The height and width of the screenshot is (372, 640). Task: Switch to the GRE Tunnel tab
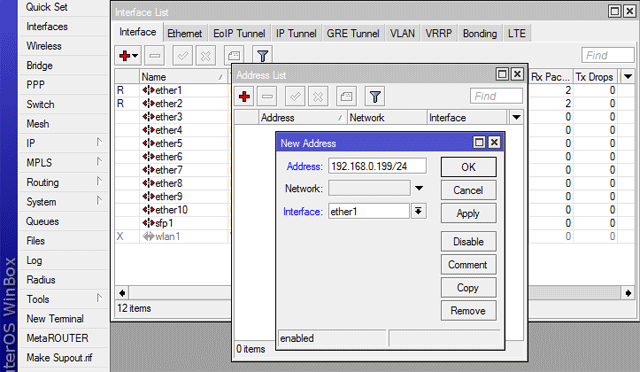coord(353,33)
